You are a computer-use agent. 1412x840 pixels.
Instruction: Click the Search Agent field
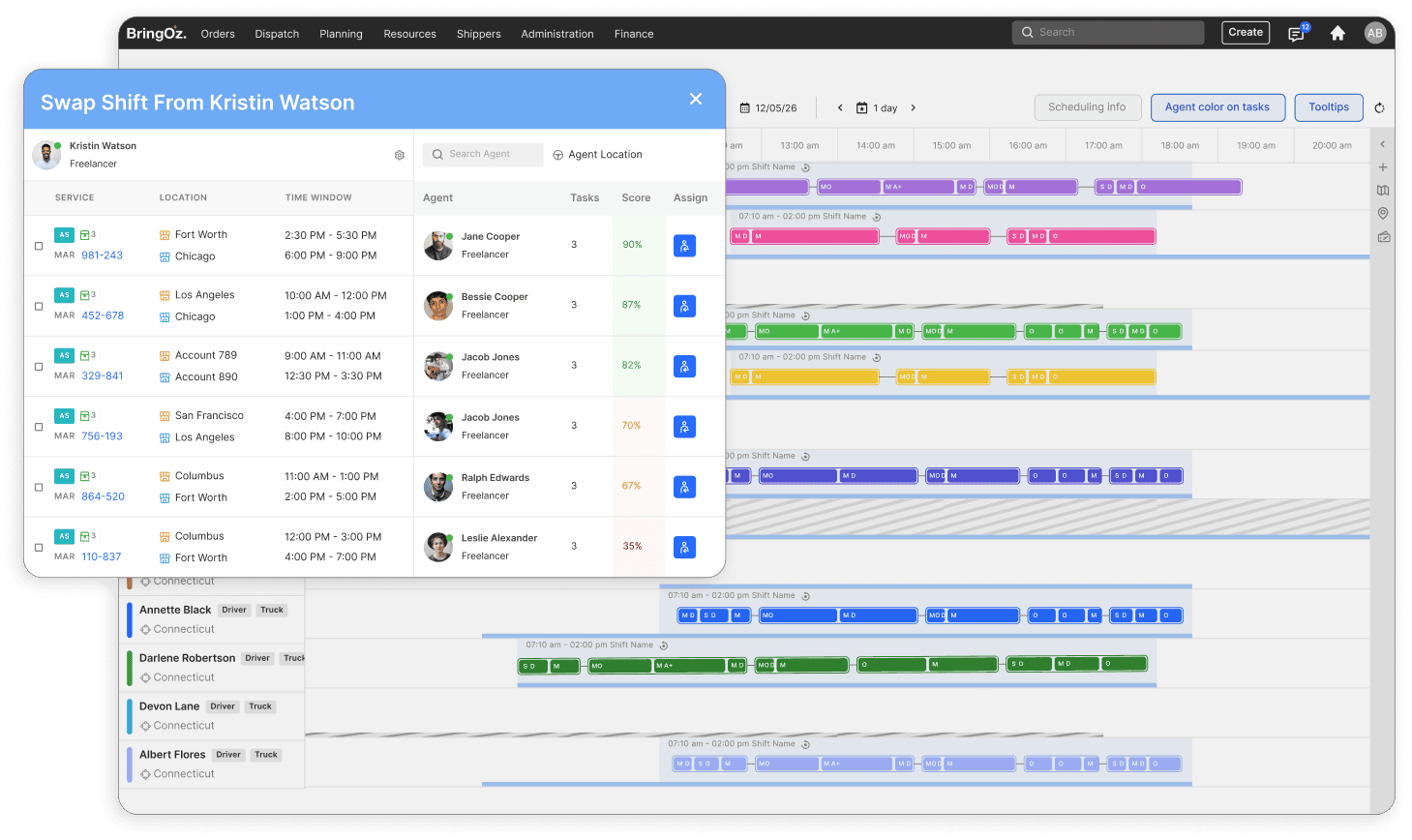tap(483, 155)
